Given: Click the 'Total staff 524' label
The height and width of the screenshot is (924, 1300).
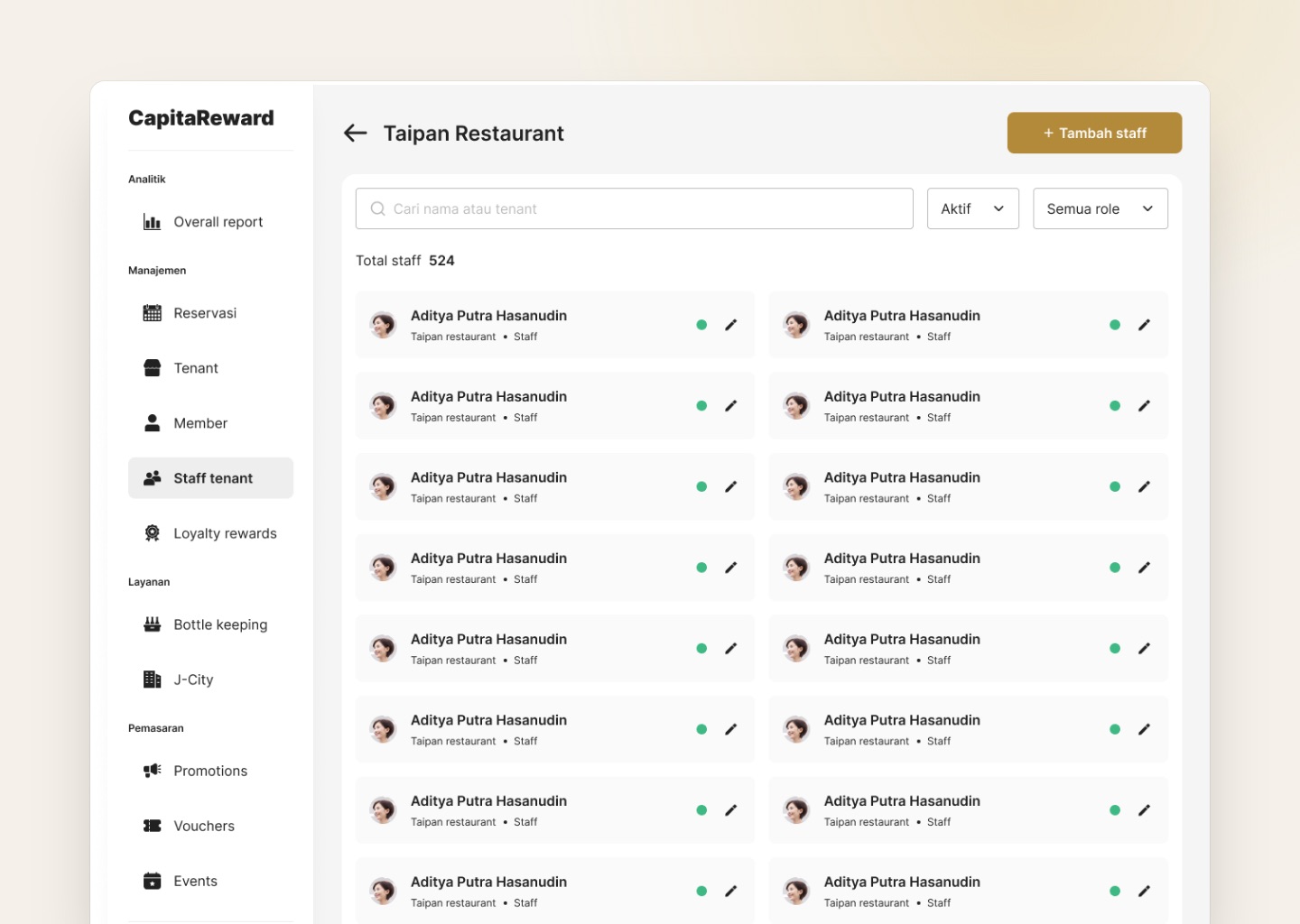Looking at the screenshot, I should point(404,261).
